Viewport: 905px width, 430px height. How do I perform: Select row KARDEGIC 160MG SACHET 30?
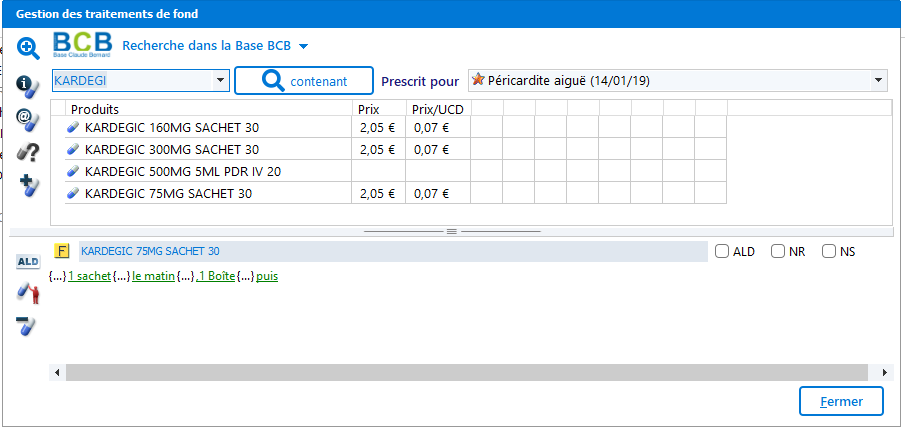[x=395, y=128]
